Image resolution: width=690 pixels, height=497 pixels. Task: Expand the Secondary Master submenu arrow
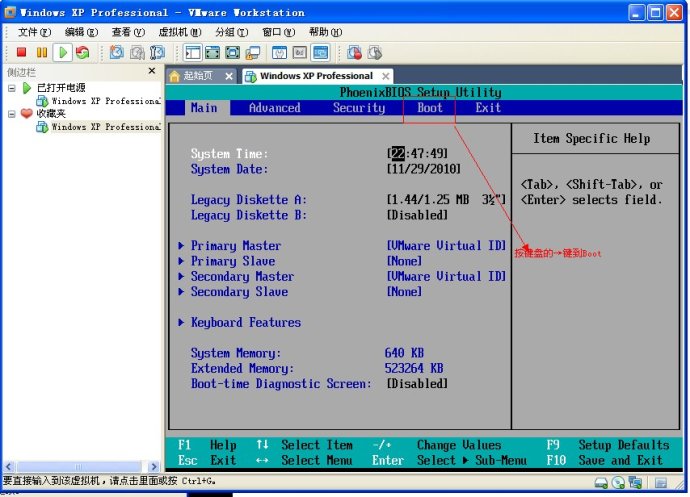pos(181,276)
